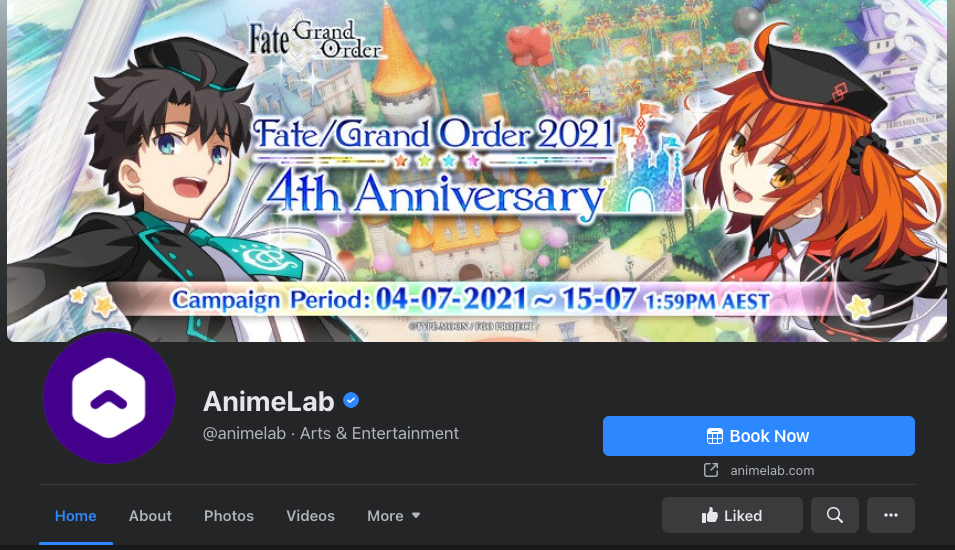This screenshot has width=955, height=550.
Task: Go to the Photos tab
Action: coord(229,516)
